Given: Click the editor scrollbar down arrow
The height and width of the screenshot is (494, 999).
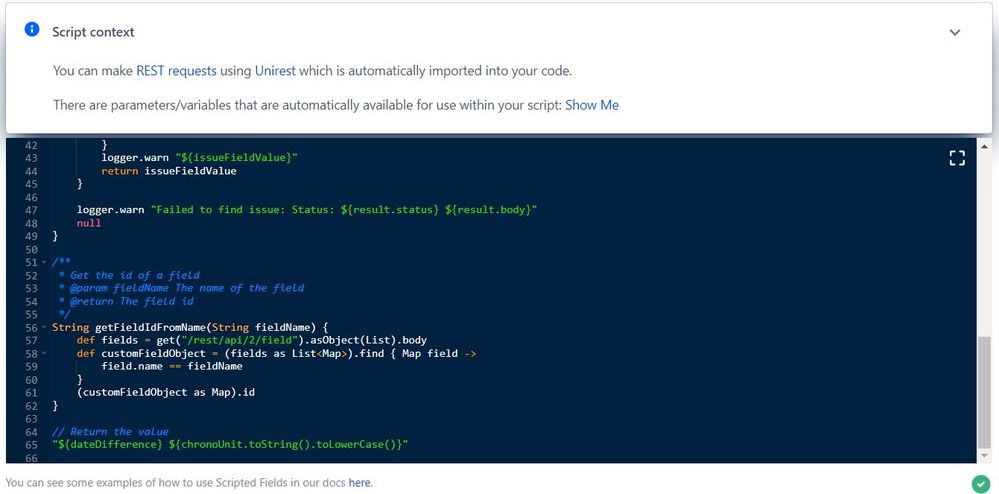Looking at the screenshot, I should click(984, 456).
